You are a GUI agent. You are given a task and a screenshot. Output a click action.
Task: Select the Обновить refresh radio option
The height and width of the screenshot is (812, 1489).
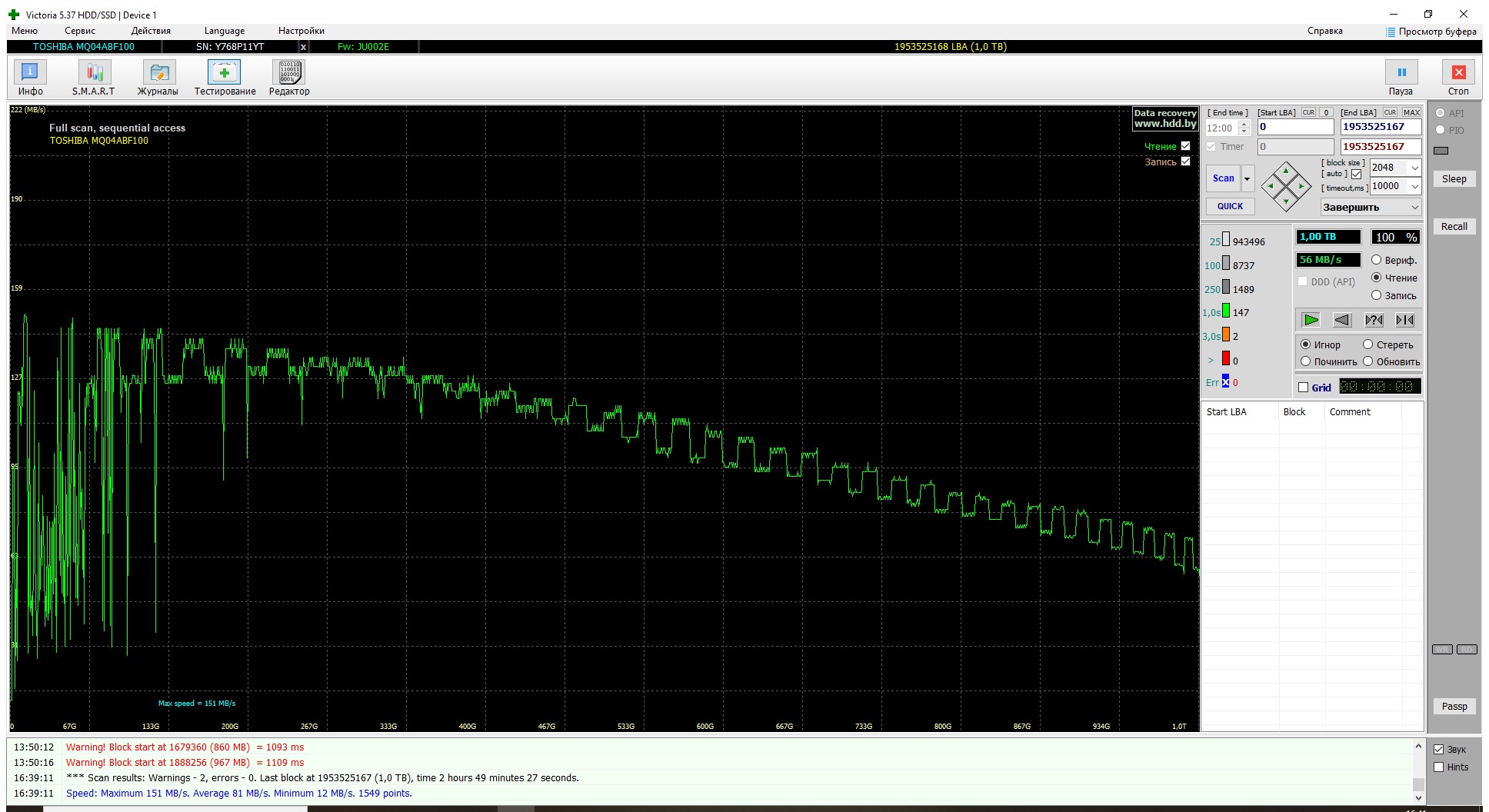coord(1367,361)
